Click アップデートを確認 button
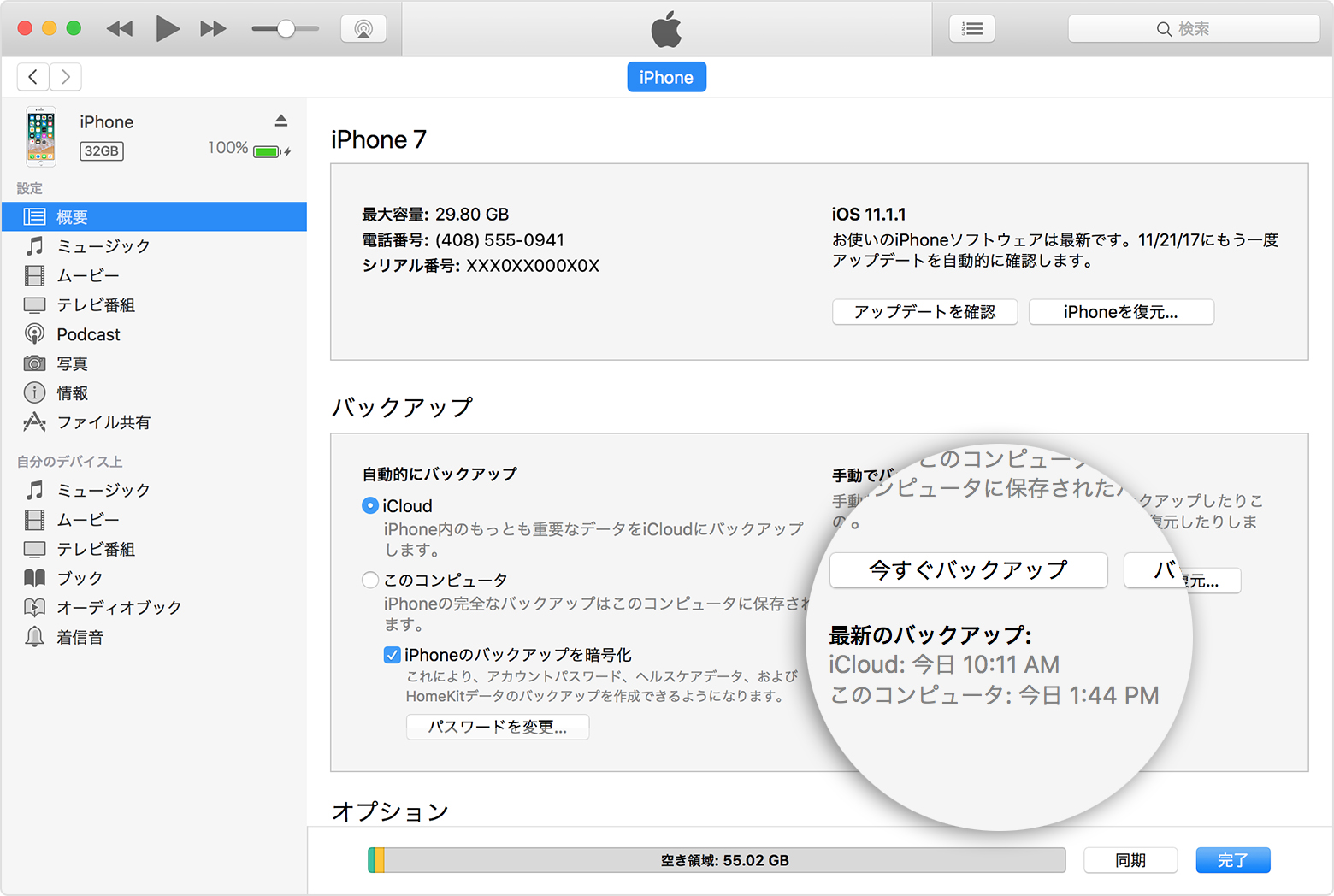 click(x=924, y=312)
